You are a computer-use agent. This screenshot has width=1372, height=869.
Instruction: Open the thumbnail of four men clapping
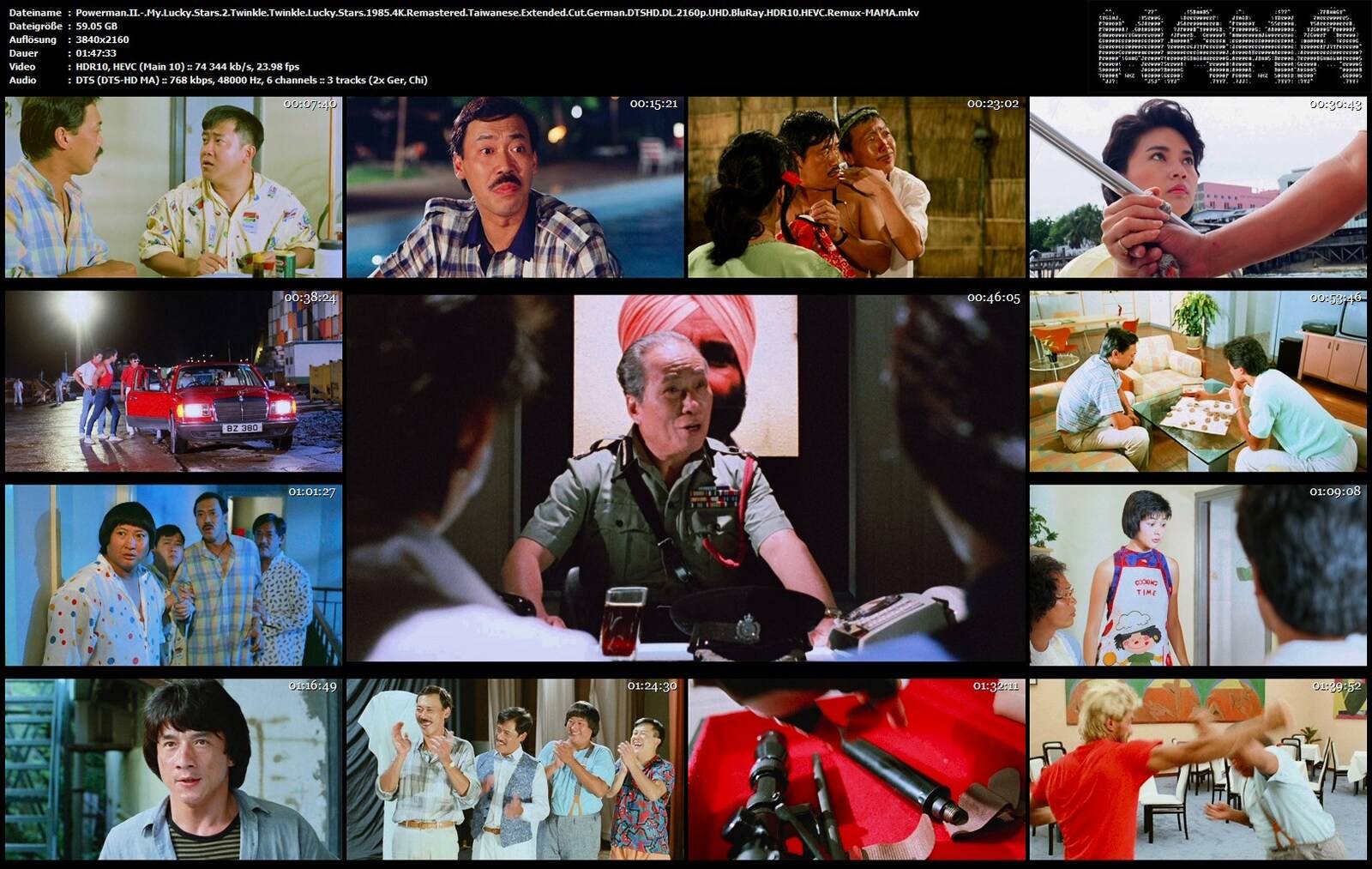[515, 769]
